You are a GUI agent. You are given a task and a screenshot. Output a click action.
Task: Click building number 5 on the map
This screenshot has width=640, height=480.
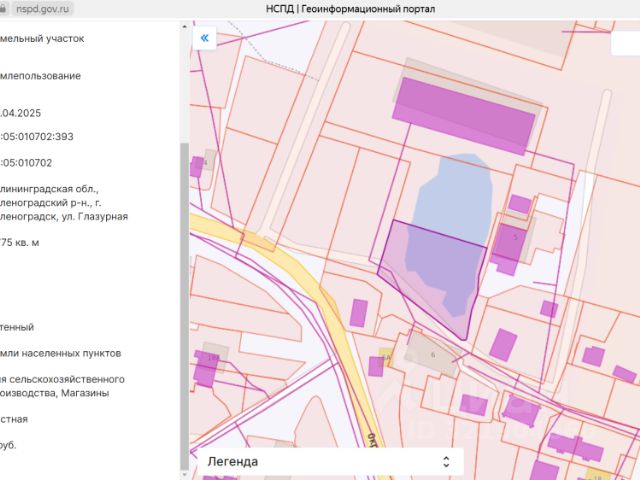(x=512, y=240)
